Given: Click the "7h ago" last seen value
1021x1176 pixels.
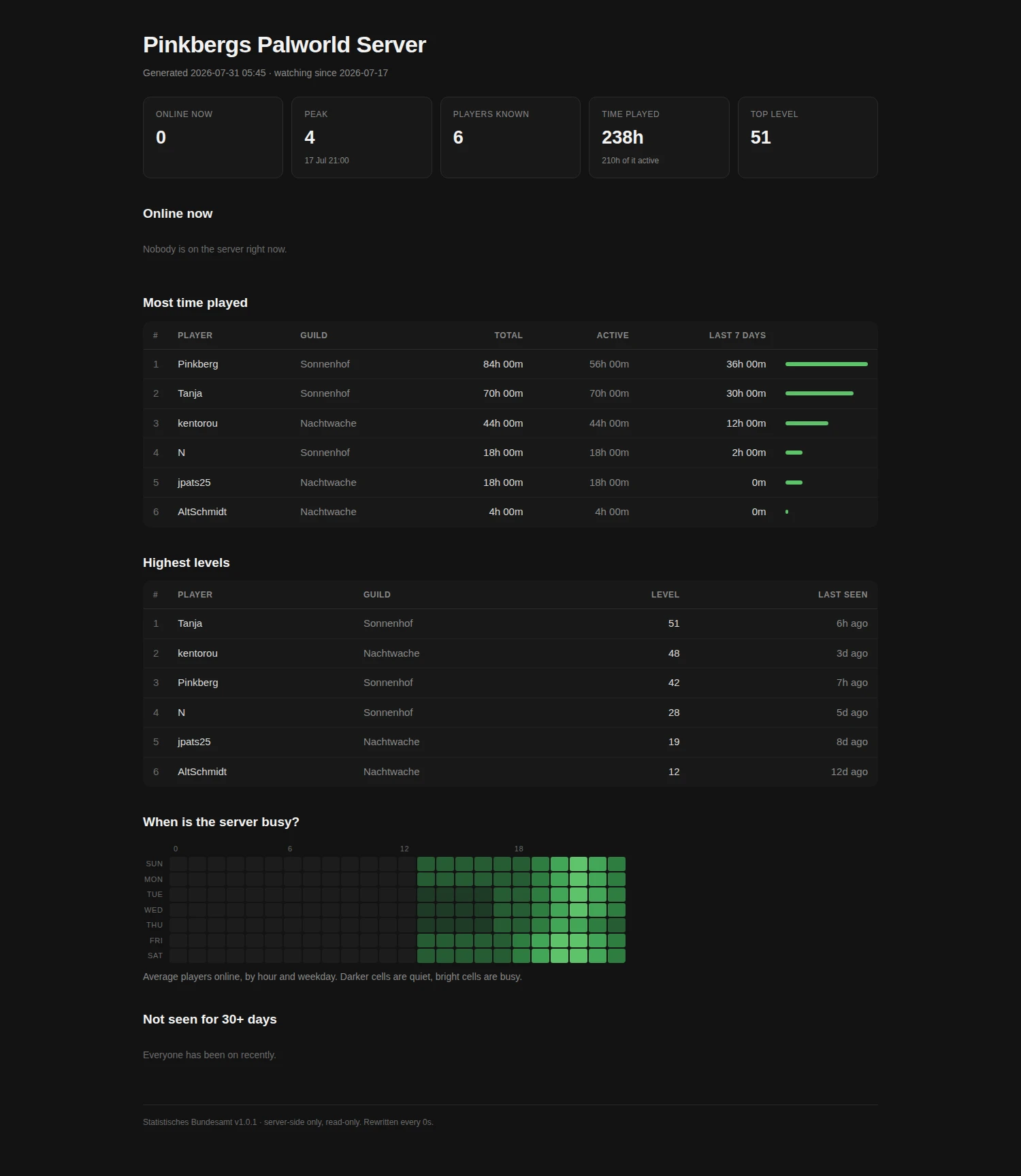Looking at the screenshot, I should 852,683.
